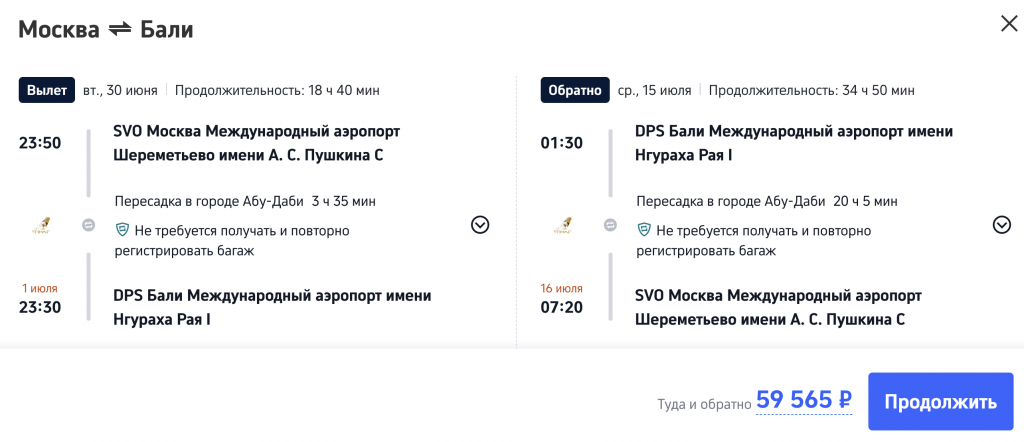The image size is (1024, 442).
Task: Select the "Вылет" departure tab label
Action: pyautogui.click(x=48, y=90)
